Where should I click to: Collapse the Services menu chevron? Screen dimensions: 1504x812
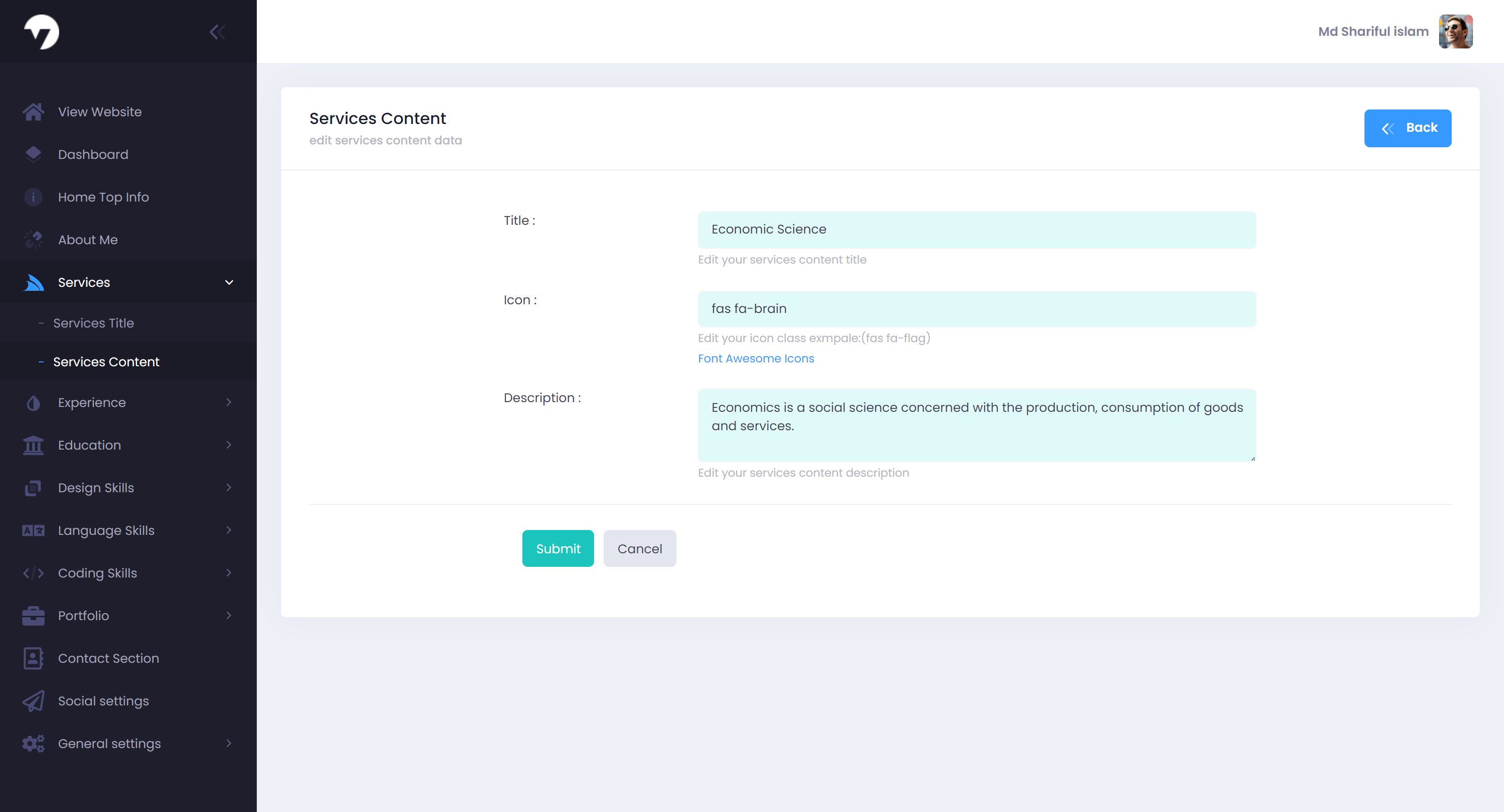(229, 282)
